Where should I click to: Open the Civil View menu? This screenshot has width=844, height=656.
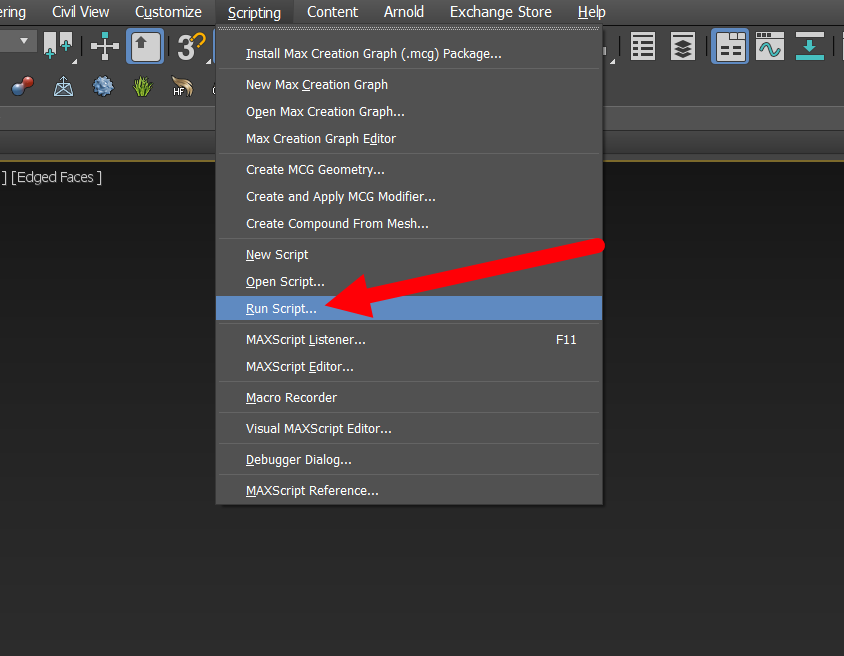point(80,12)
